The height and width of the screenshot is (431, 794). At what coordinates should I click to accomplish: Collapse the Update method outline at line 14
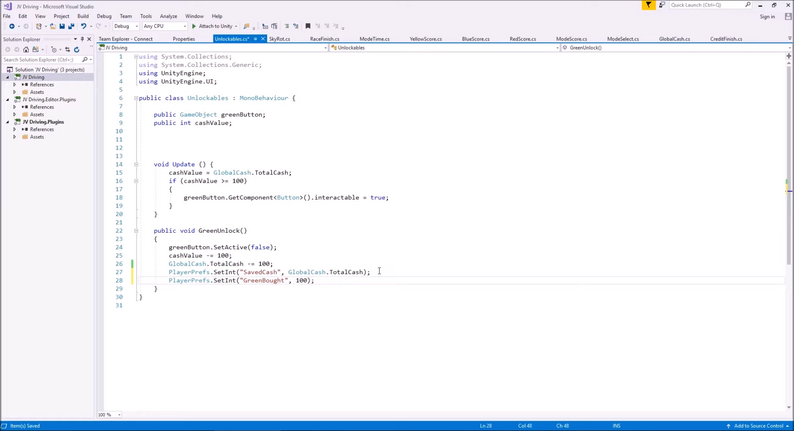(x=136, y=165)
